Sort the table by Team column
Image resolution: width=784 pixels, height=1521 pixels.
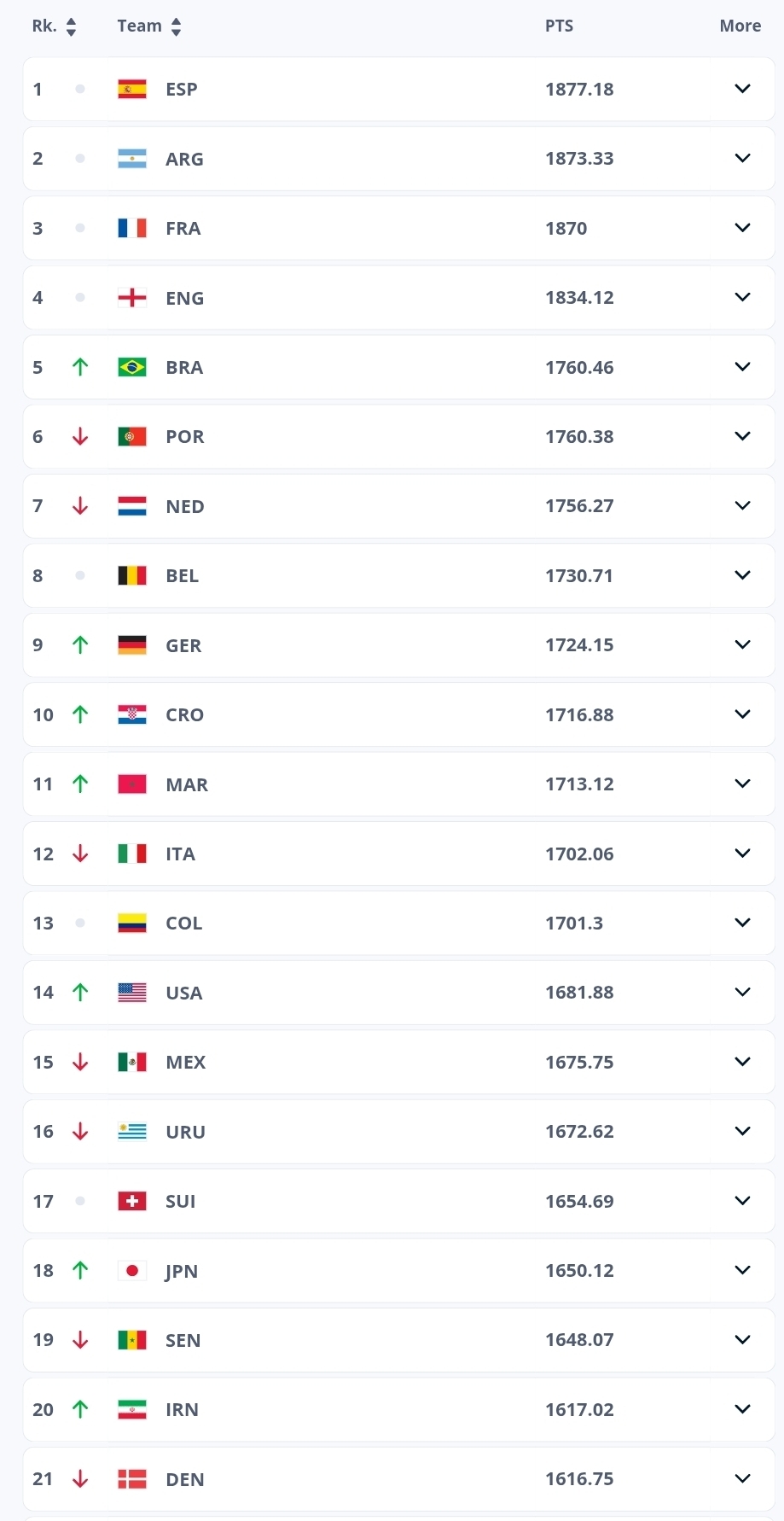coord(176,26)
